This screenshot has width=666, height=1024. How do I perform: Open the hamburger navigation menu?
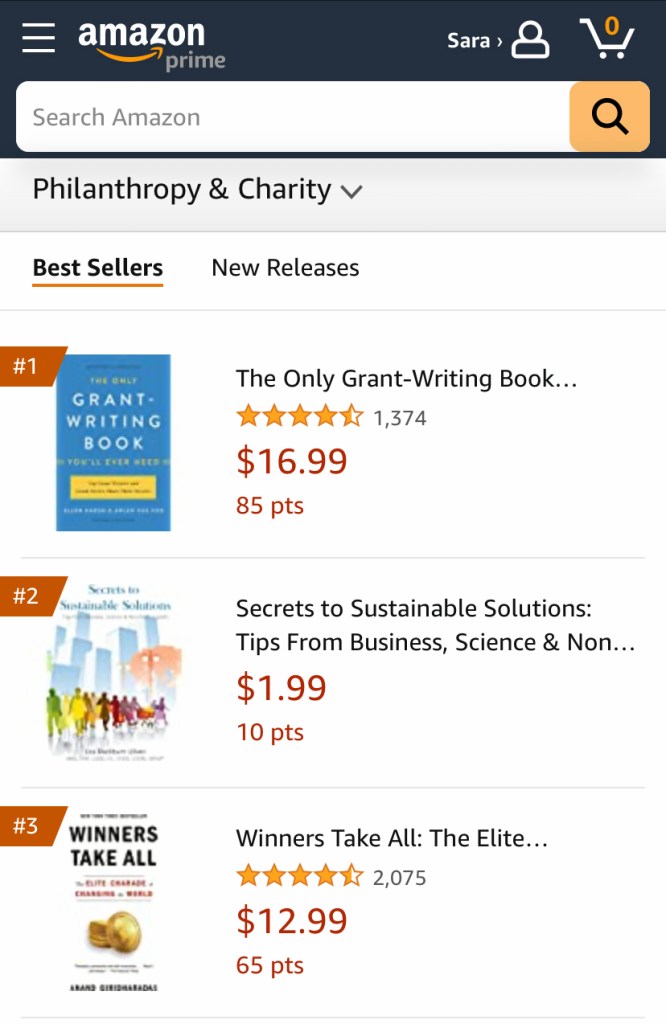(x=39, y=38)
